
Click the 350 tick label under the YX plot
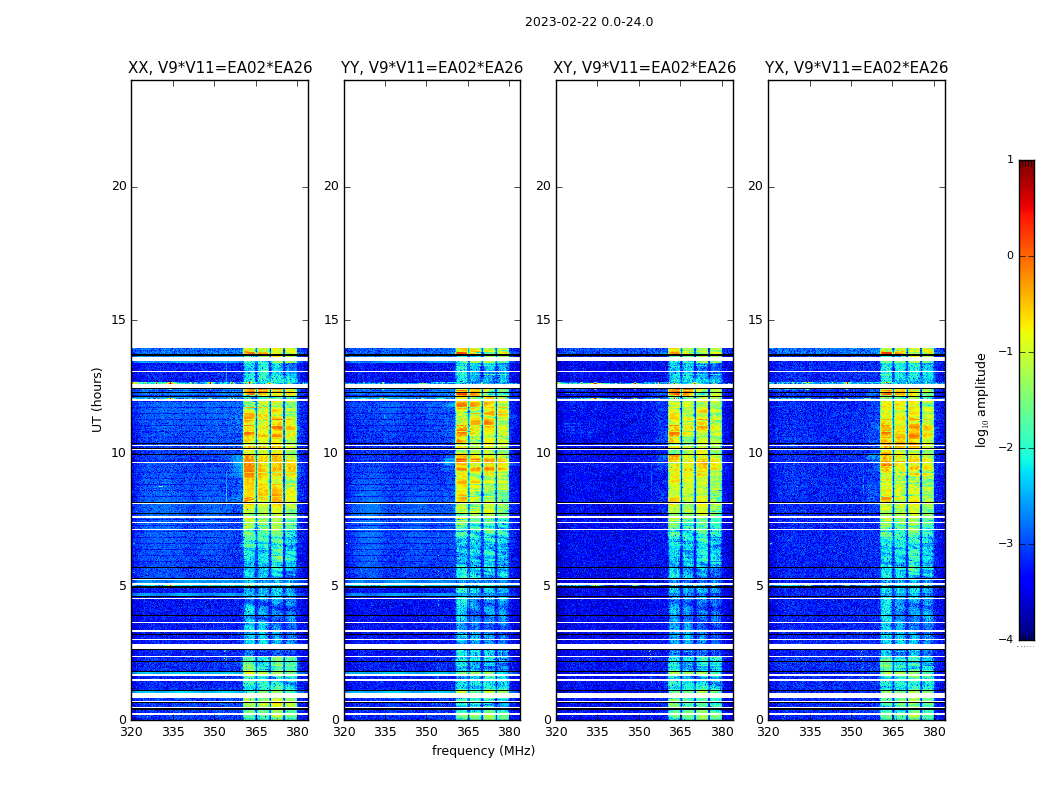(851, 732)
